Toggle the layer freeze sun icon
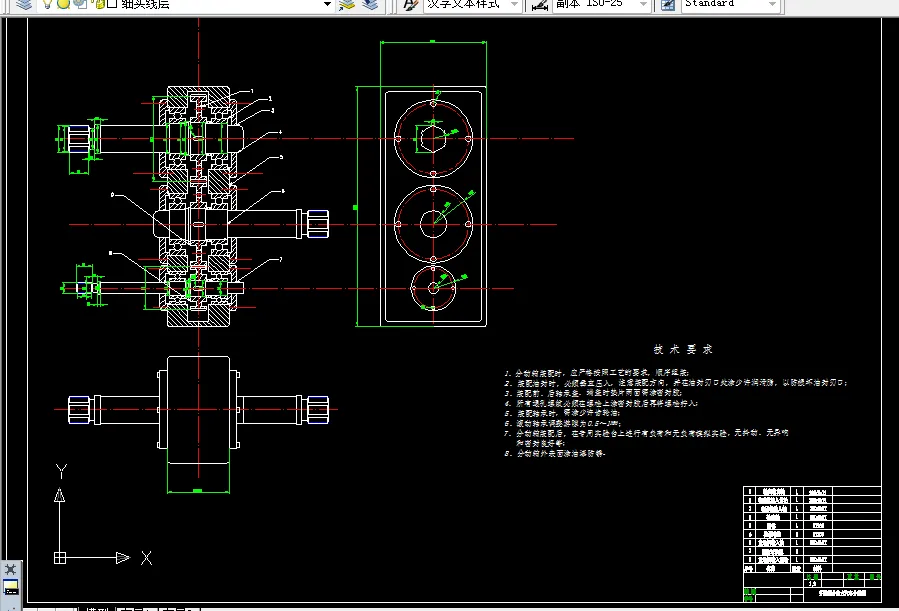 coord(63,4)
